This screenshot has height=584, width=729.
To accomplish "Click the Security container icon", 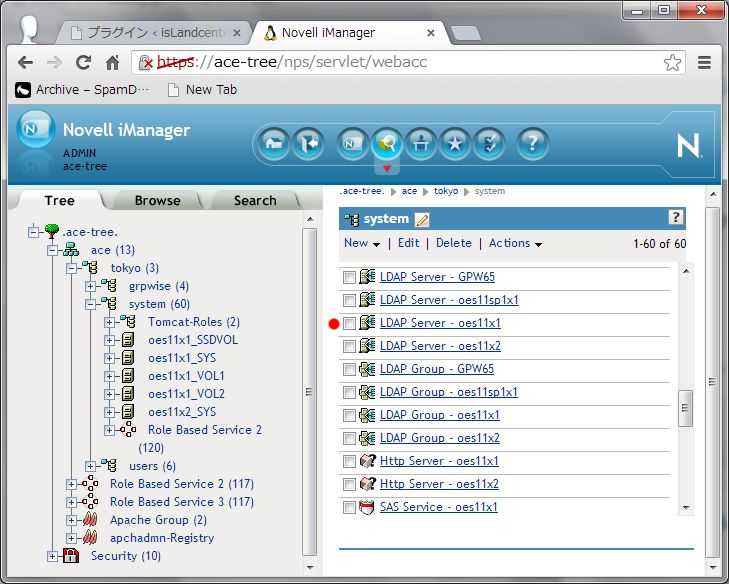I will [x=71, y=555].
